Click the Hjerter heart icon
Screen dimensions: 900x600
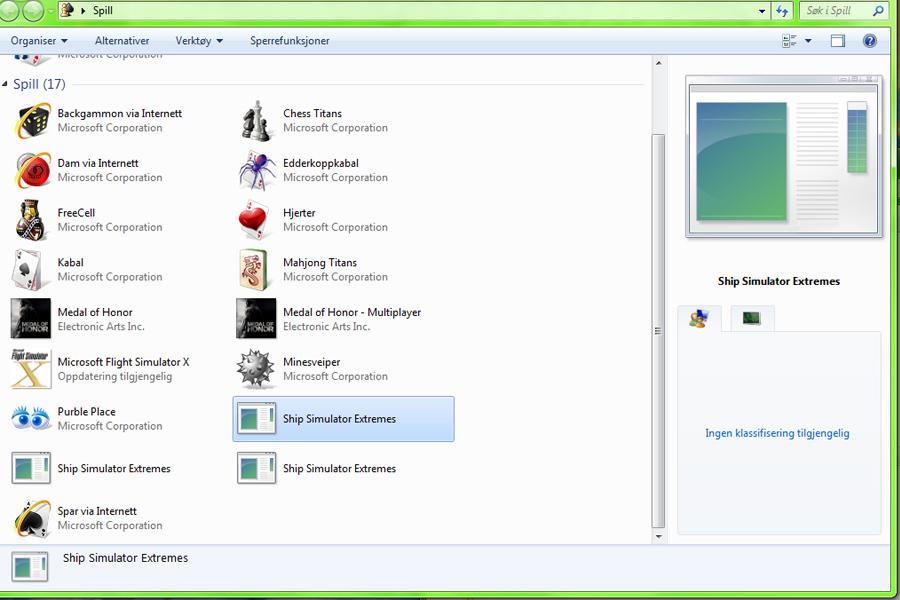coord(254,220)
